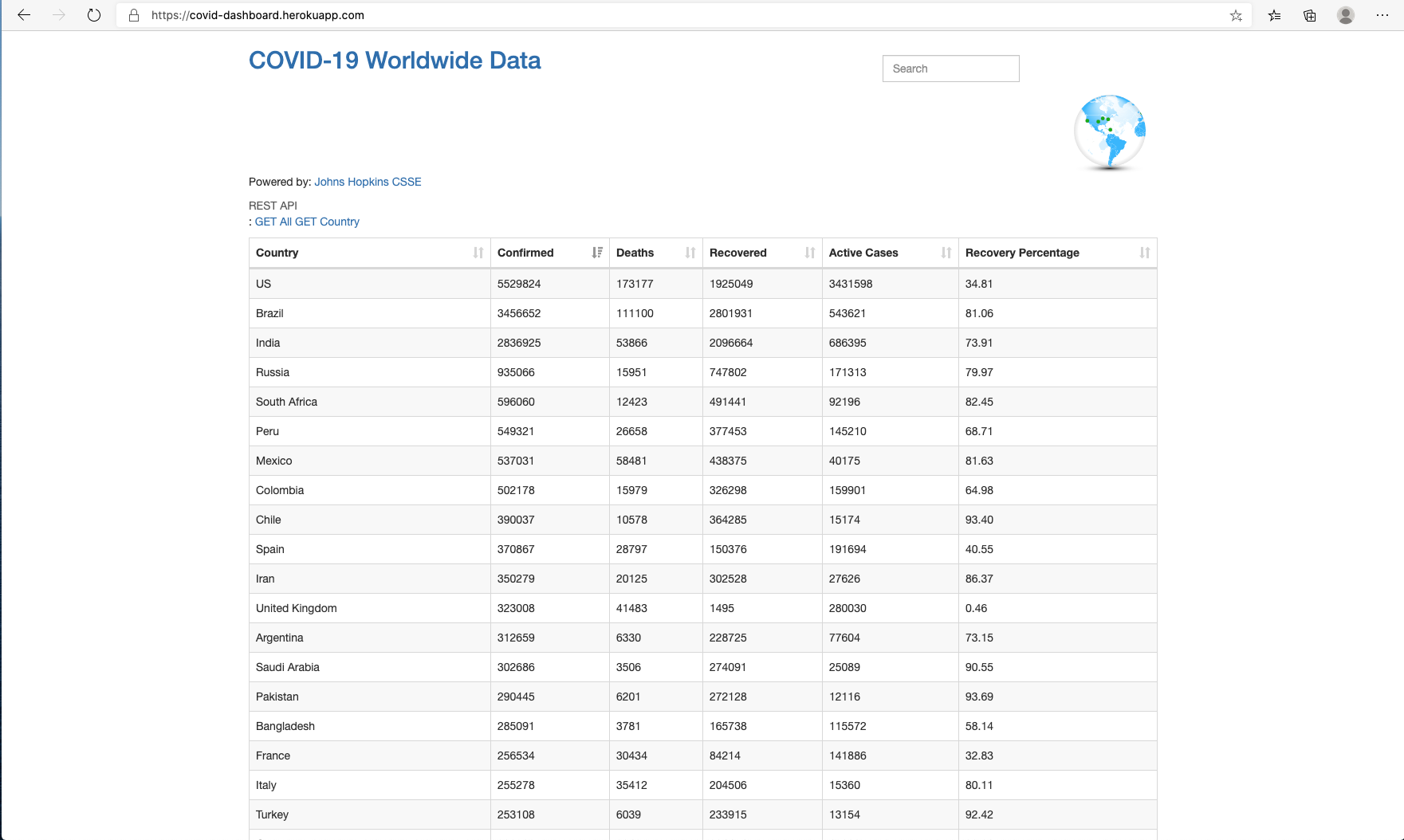Select the South Africa country cell
Image resolution: width=1404 pixels, height=840 pixels.
tap(370, 402)
